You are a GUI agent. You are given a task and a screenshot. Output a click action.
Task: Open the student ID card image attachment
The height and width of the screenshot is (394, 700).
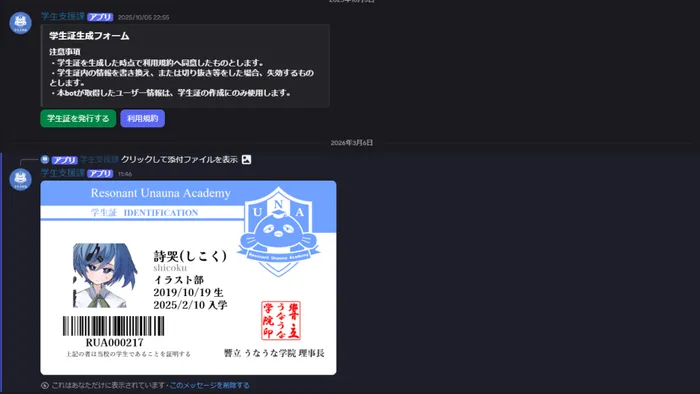coord(188,278)
